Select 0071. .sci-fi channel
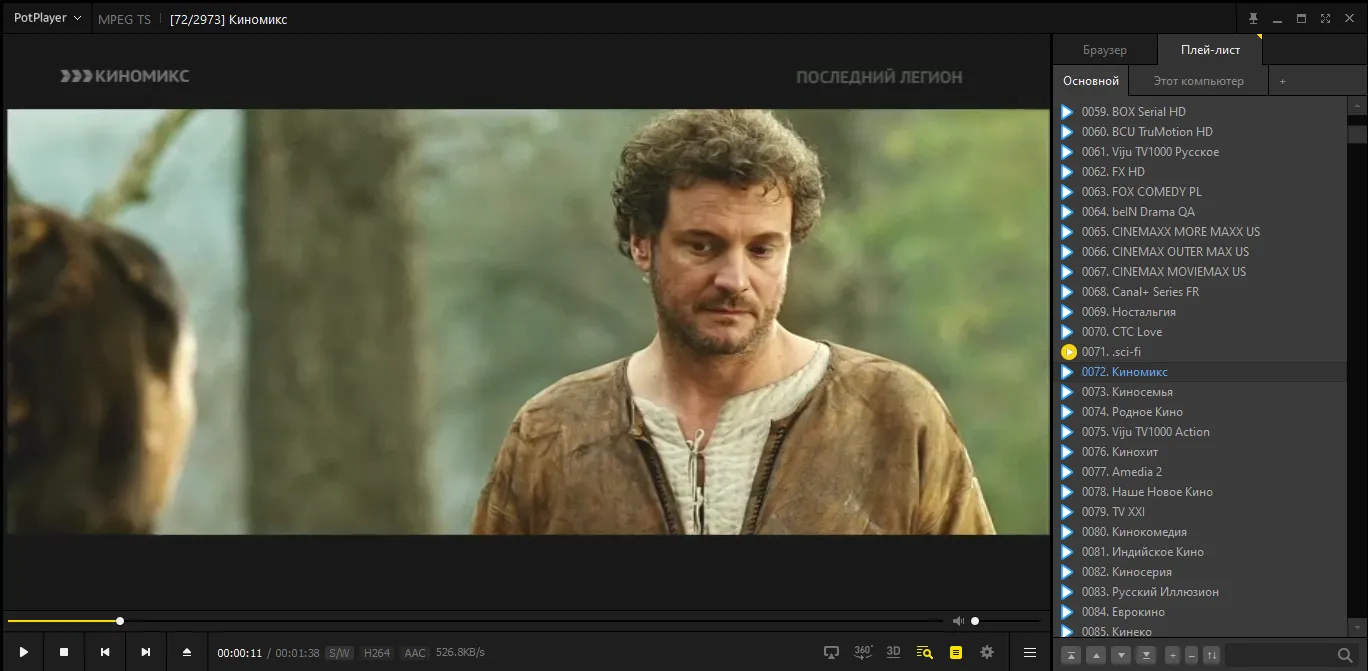Image resolution: width=1368 pixels, height=671 pixels. (1200, 352)
